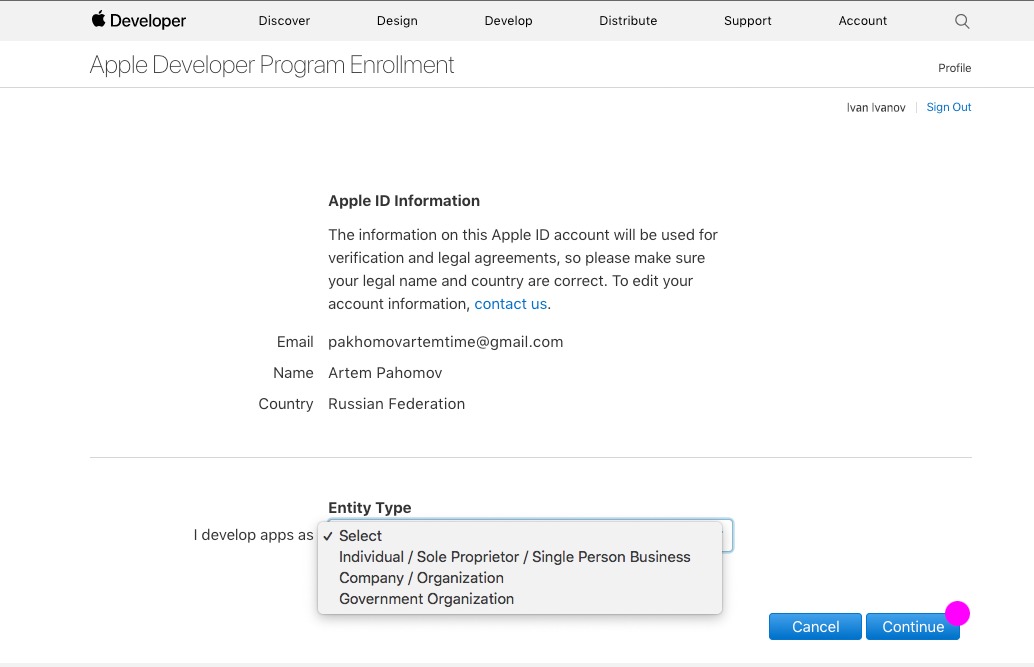This screenshot has width=1034, height=667.
Task: Pick Government Organization from the list
Action: pos(426,598)
